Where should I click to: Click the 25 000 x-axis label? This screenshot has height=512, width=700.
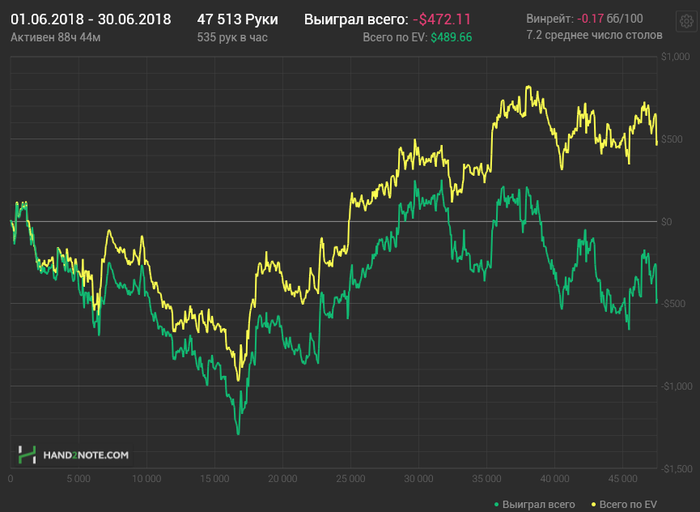350,479
